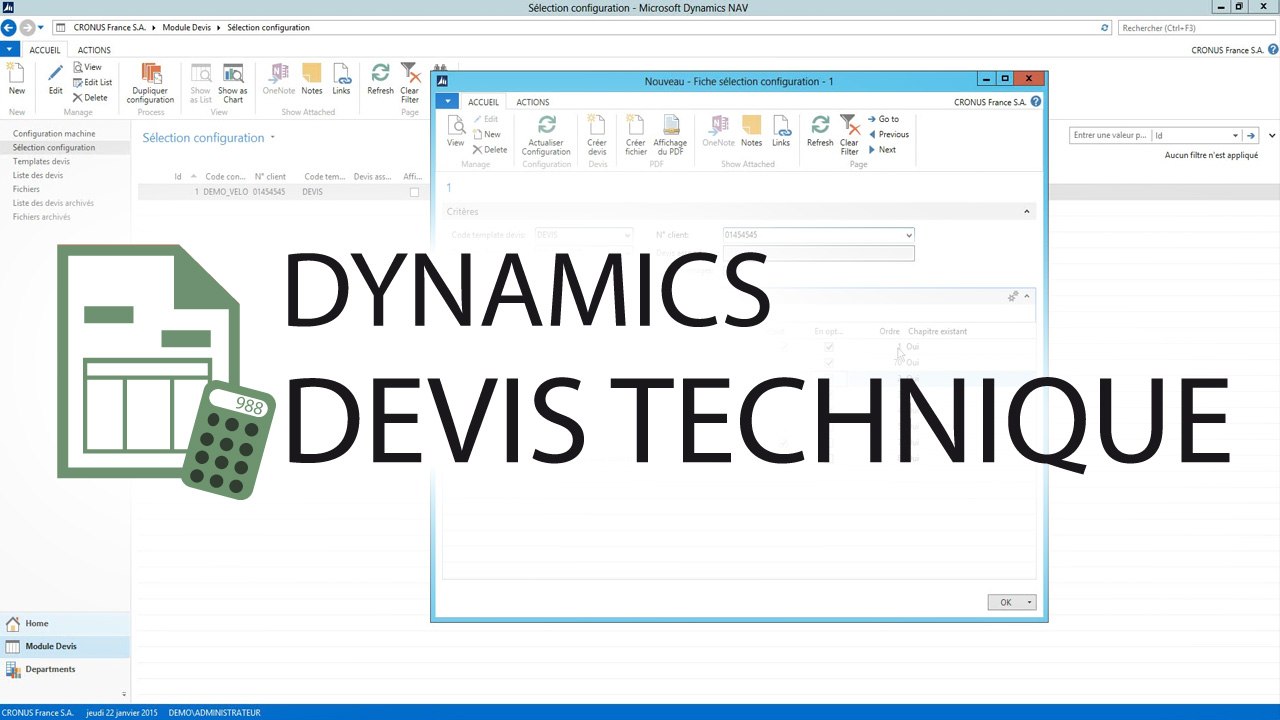Viewport: 1280px width, 720px height.
Task: Select the ACCUEIL tab in card window
Action: pos(483,102)
